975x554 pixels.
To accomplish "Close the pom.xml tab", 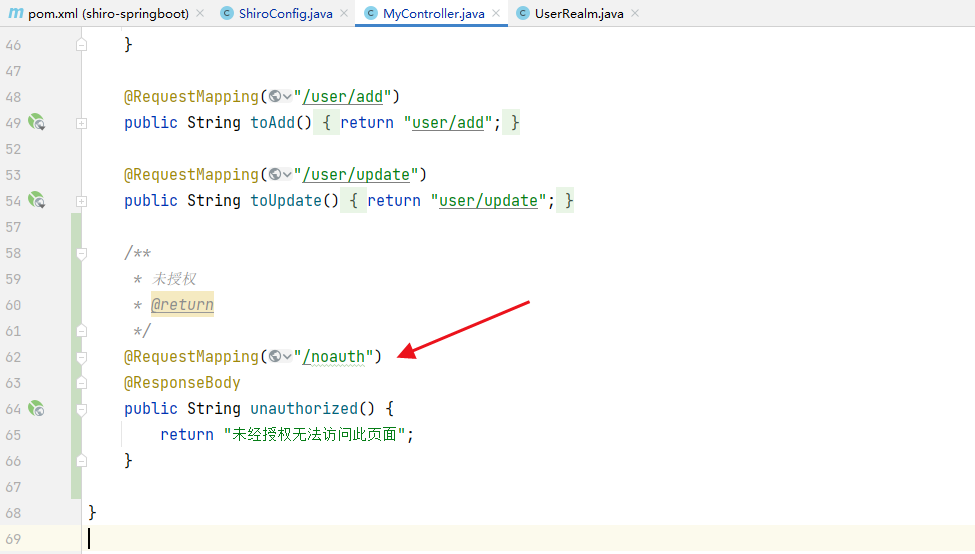I will [x=200, y=13].
